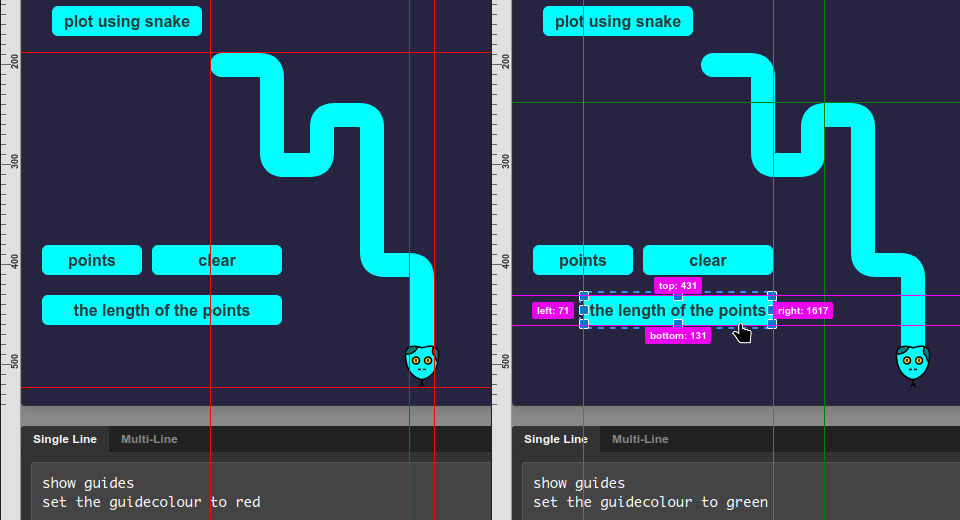960x520 pixels.
Task: Click the bottom-right resize handle of the selected button
Action: tap(772, 324)
